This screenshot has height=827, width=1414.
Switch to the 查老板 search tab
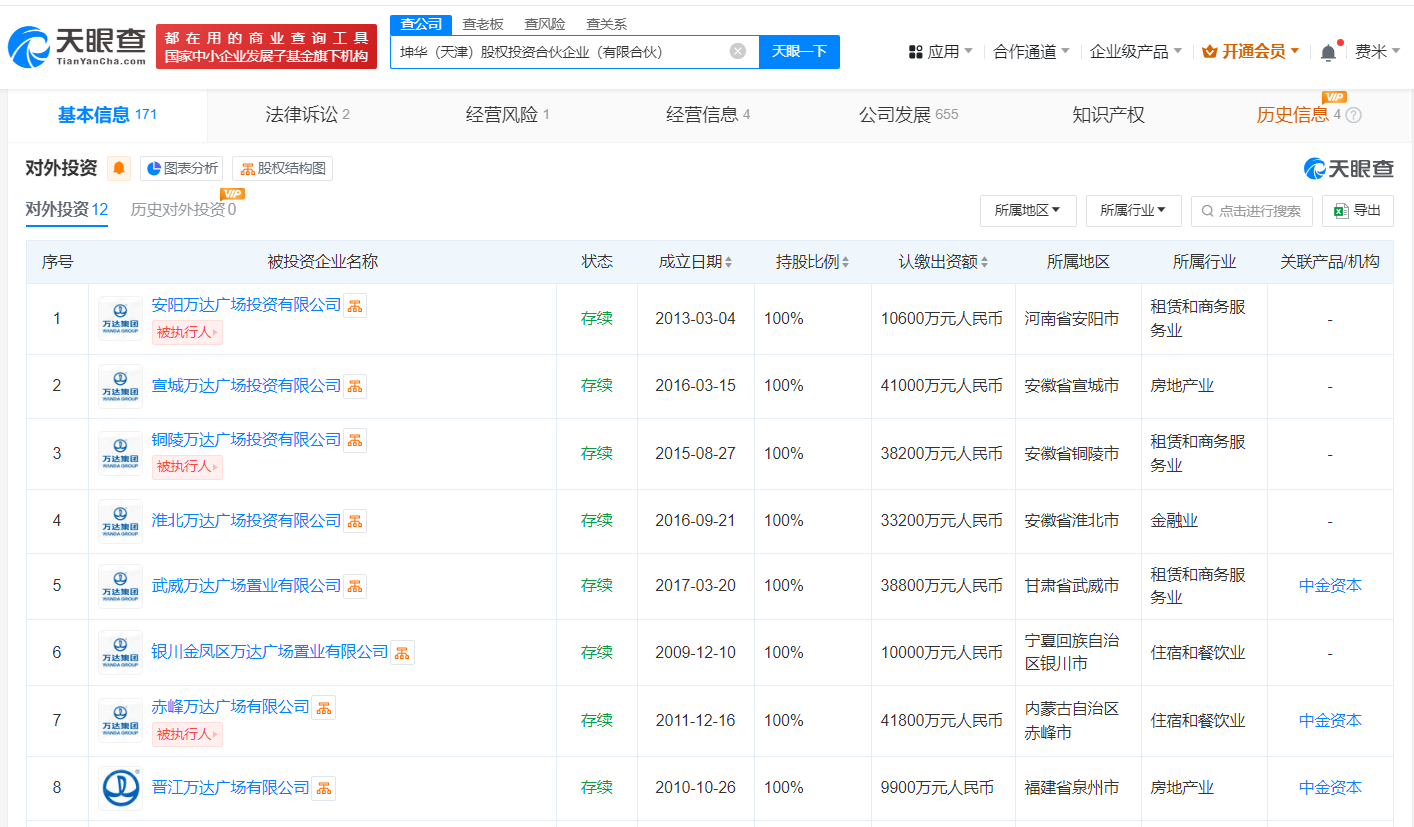click(x=483, y=24)
